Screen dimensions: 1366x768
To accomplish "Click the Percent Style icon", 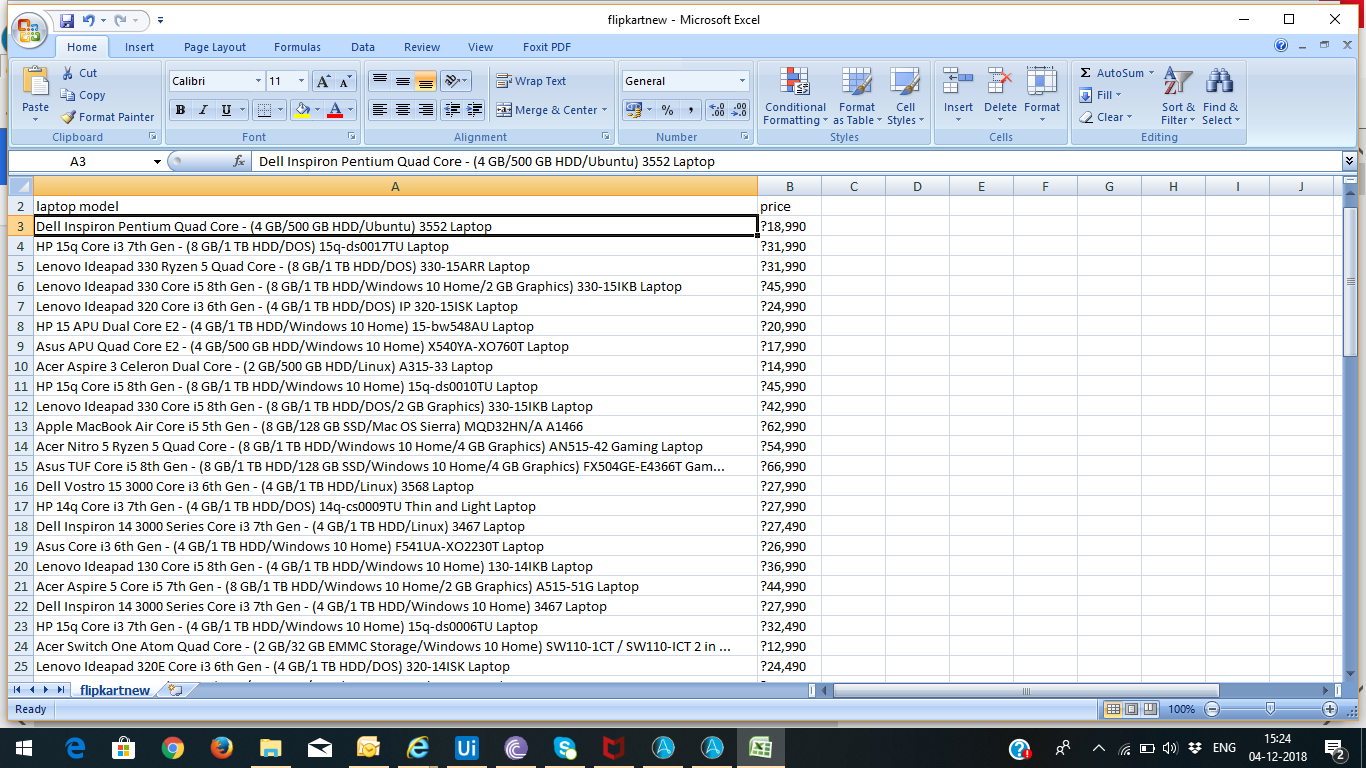I will pos(667,110).
